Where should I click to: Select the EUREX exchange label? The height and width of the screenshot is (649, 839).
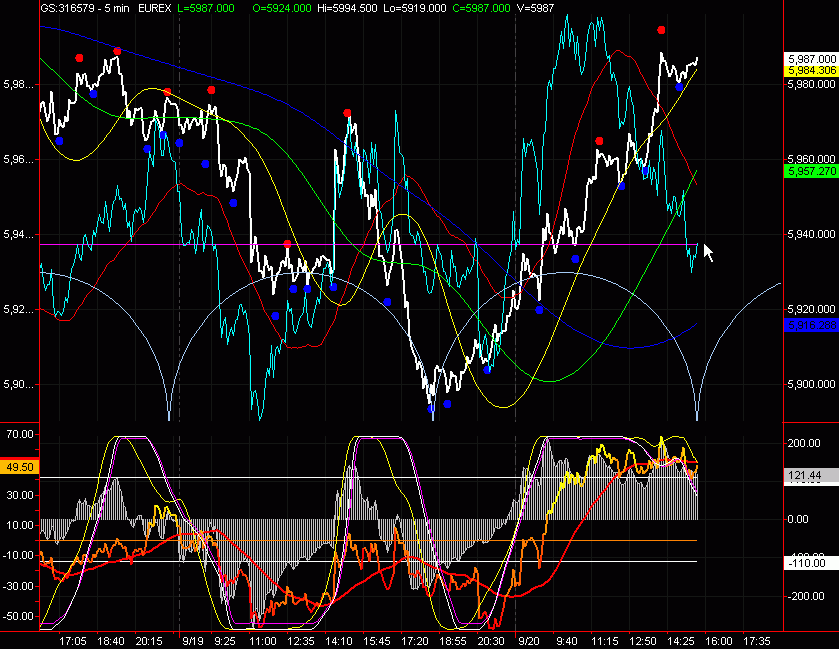155,8
